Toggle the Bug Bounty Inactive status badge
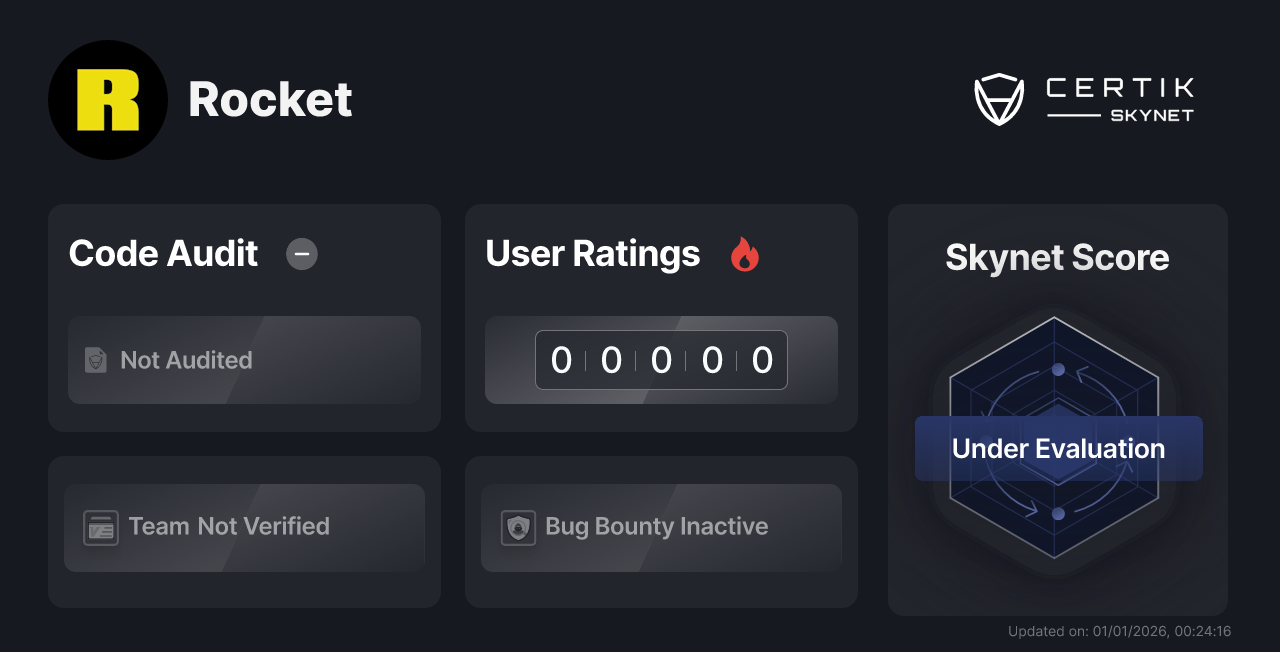 pos(661,527)
